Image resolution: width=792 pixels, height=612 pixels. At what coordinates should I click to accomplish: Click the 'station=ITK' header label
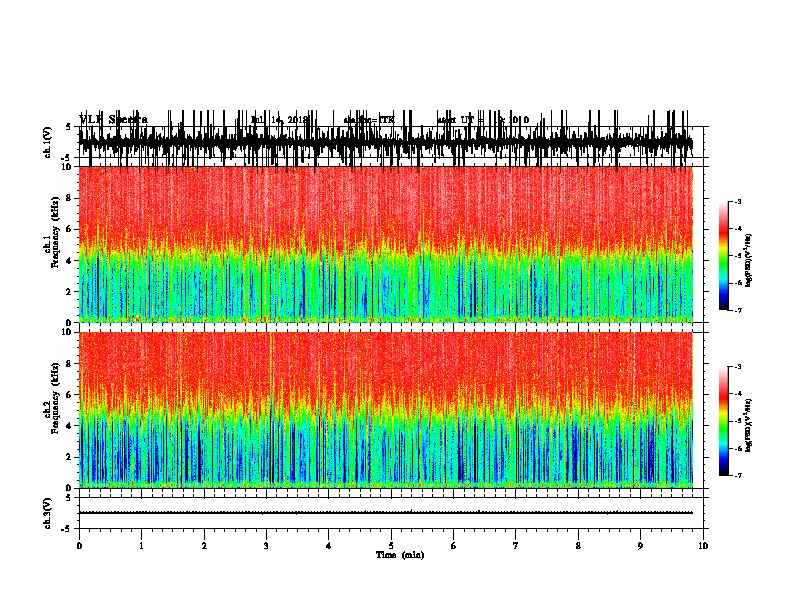pyautogui.click(x=369, y=120)
